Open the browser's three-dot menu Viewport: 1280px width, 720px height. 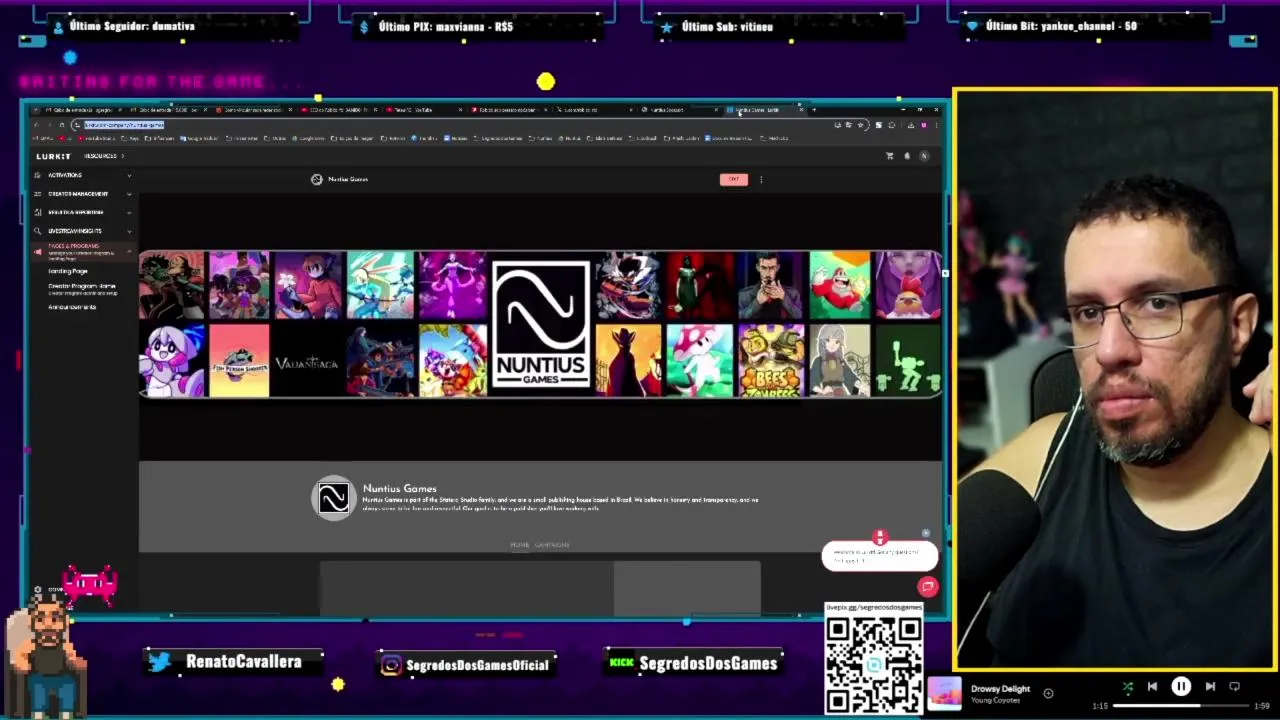pyautogui.click(x=936, y=125)
